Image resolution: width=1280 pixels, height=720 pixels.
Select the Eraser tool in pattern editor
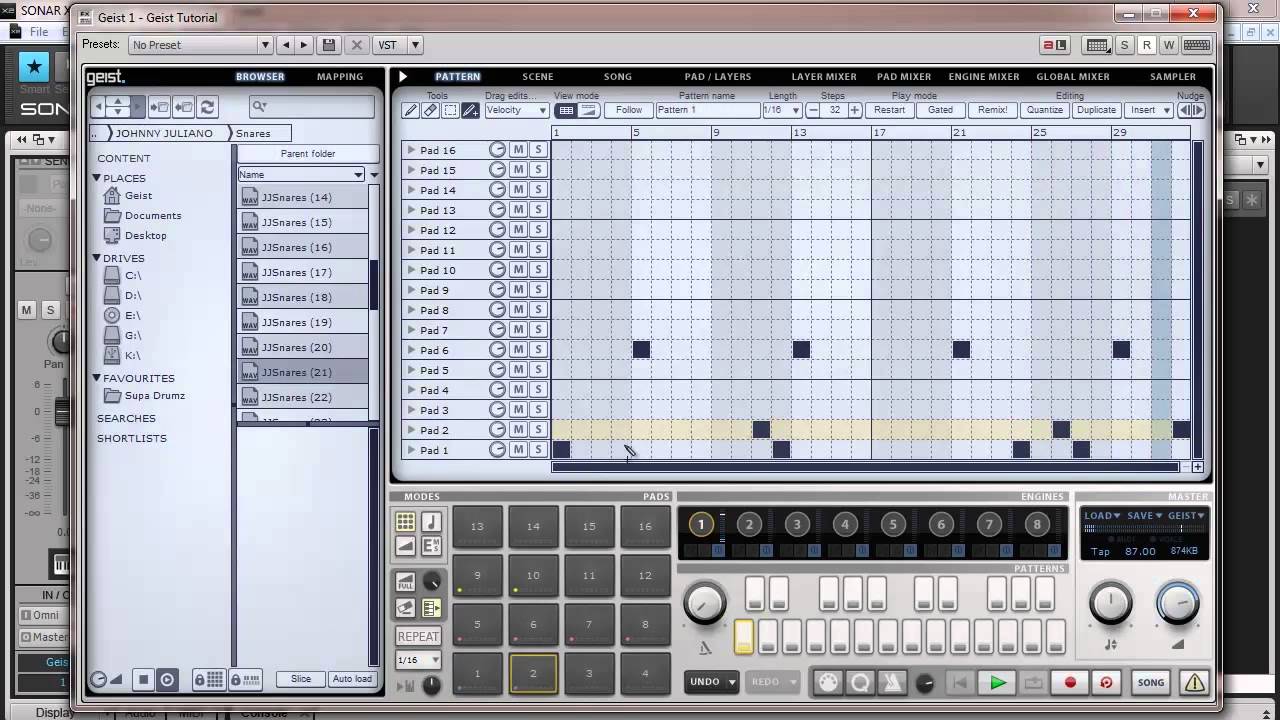click(430, 110)
